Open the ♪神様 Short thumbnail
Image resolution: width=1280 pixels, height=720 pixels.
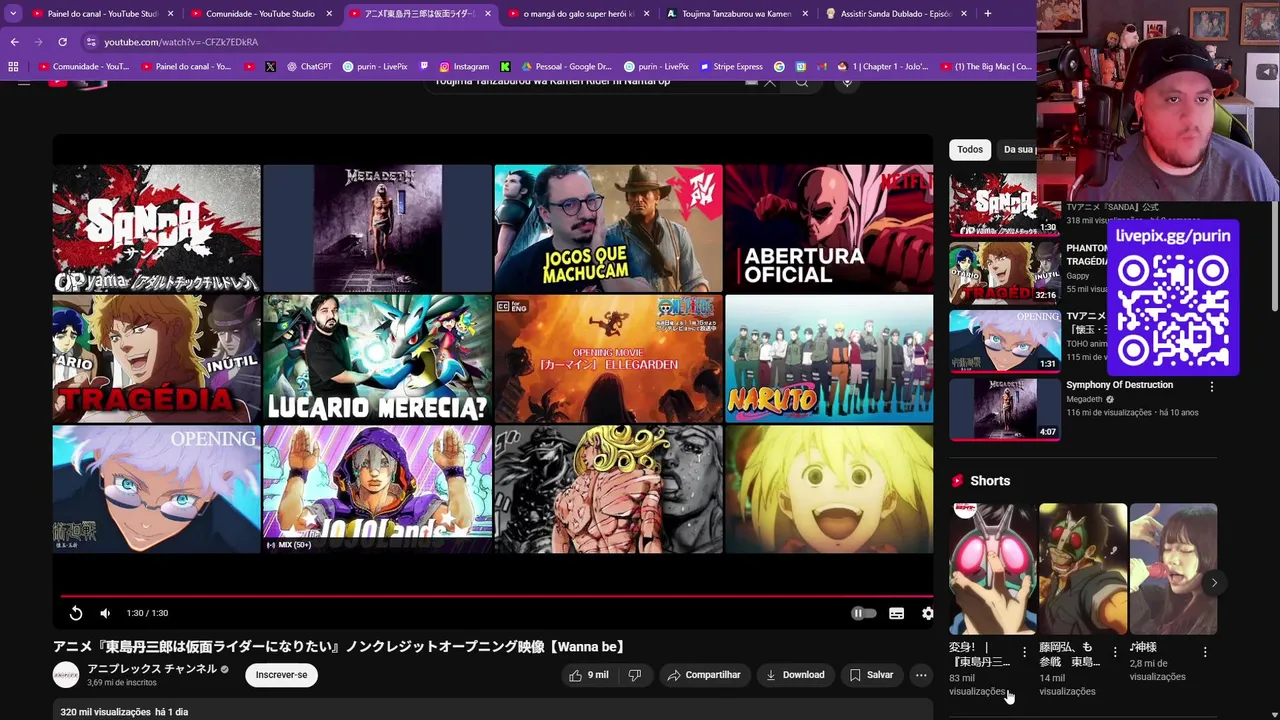(x=1173, y=569)
